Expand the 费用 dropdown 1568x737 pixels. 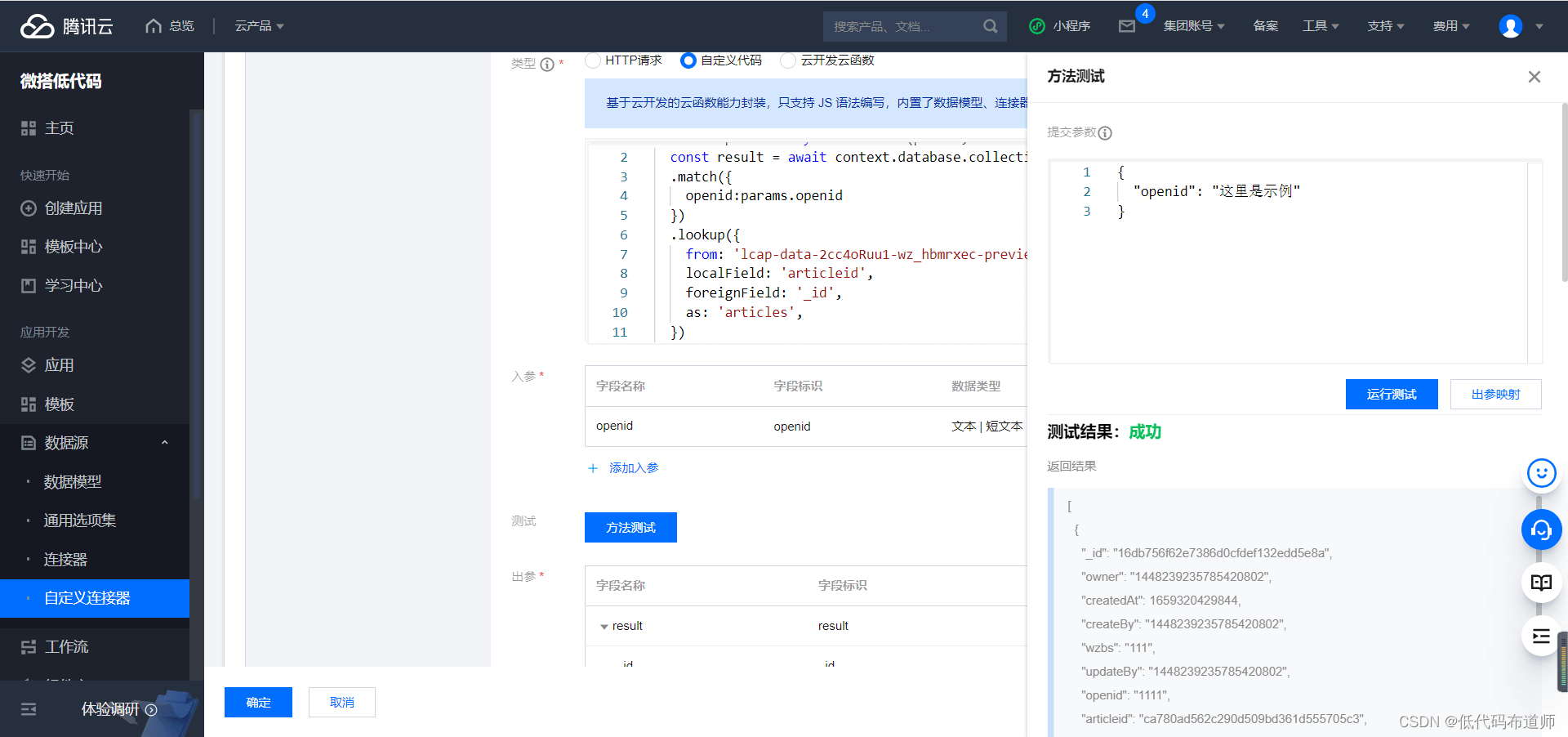pyautogui.click(x=1451, y=26)
